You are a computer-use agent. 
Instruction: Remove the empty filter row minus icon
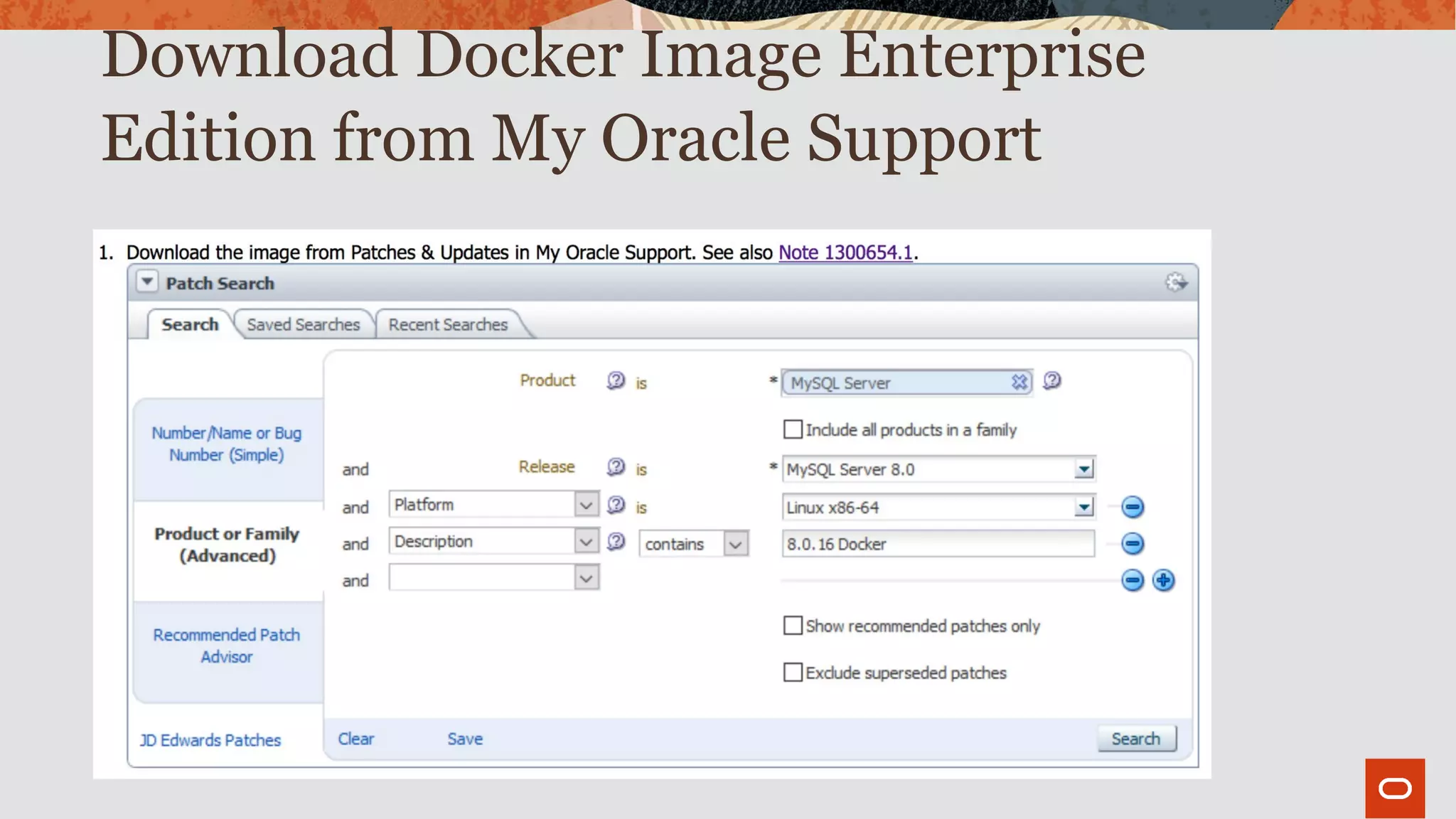[x=1133, y=580]
